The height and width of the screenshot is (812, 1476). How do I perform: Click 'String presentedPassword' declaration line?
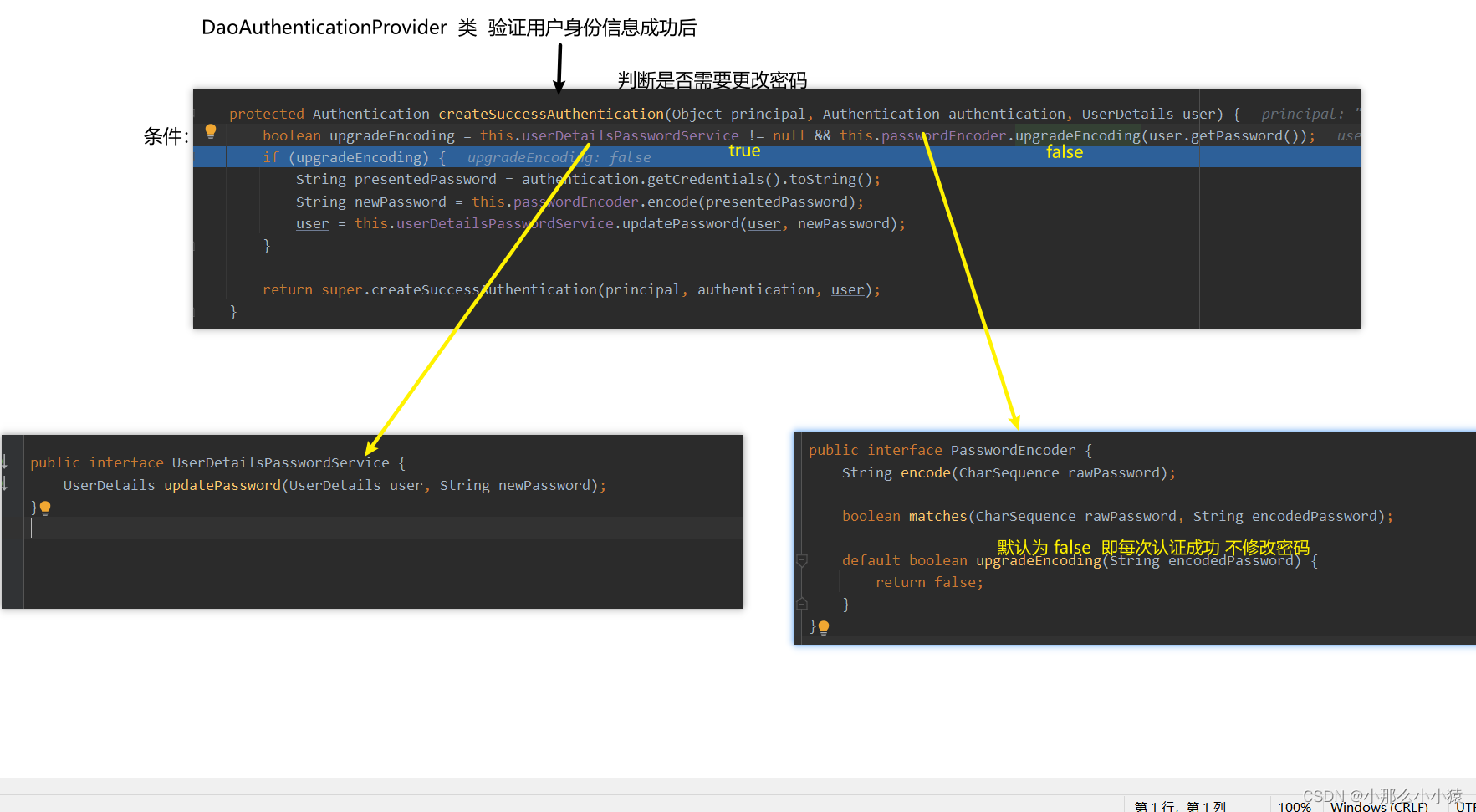588,179
